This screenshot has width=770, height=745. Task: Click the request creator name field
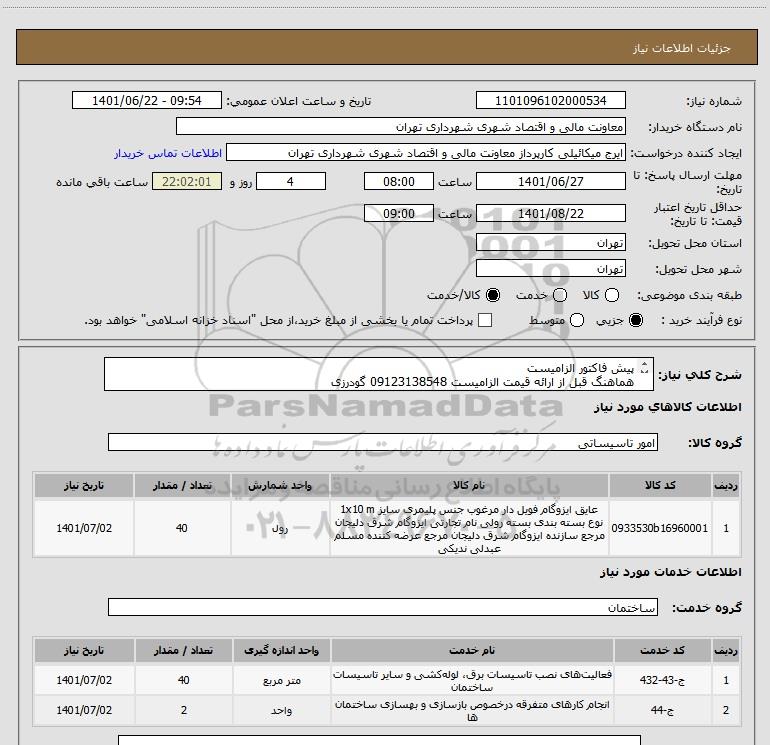[426, 152]
